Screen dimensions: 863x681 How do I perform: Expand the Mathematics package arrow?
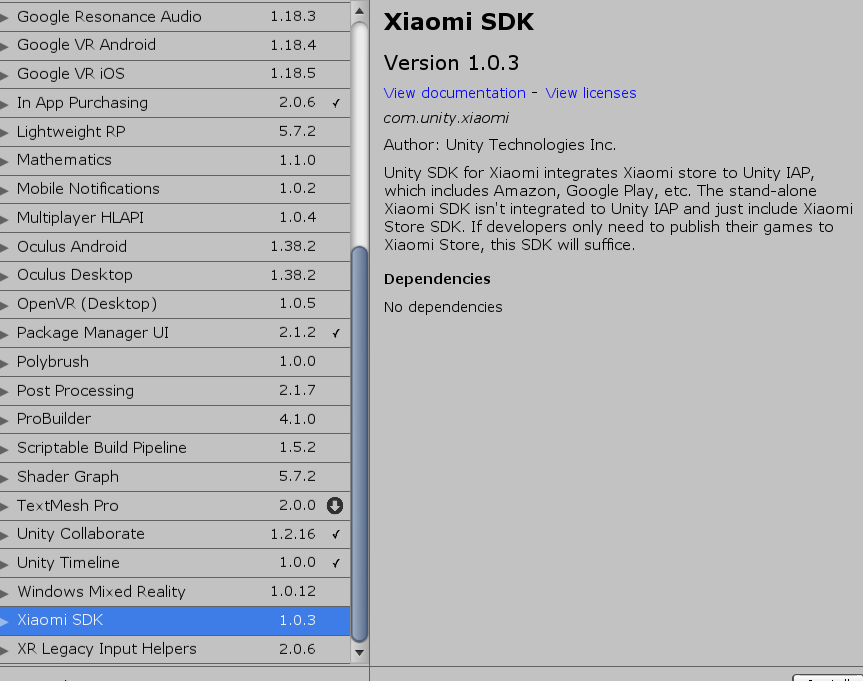click(4, 161)
